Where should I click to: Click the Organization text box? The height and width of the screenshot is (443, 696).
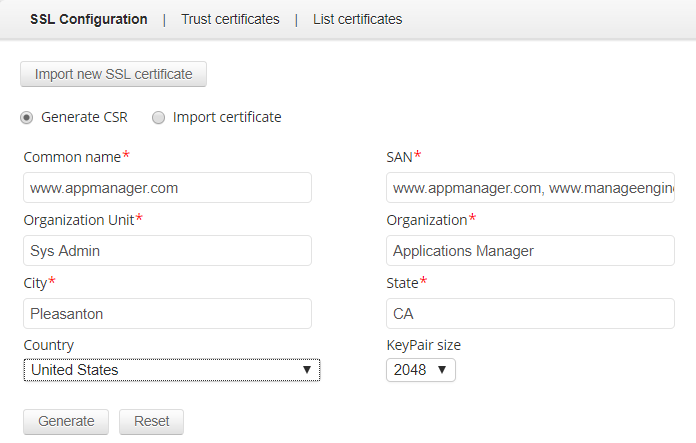(530, 251)
